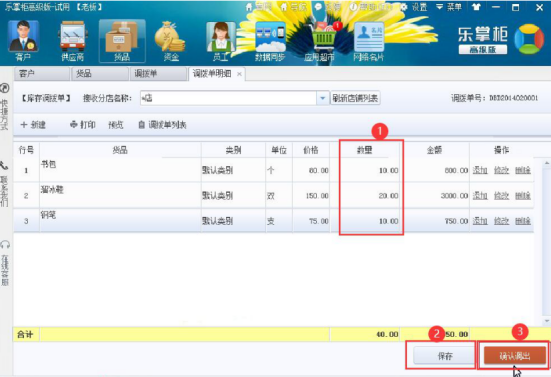551x377 pixels.
Task: Click the orange 确认调出 confirm button
Action: coord(515,356)
